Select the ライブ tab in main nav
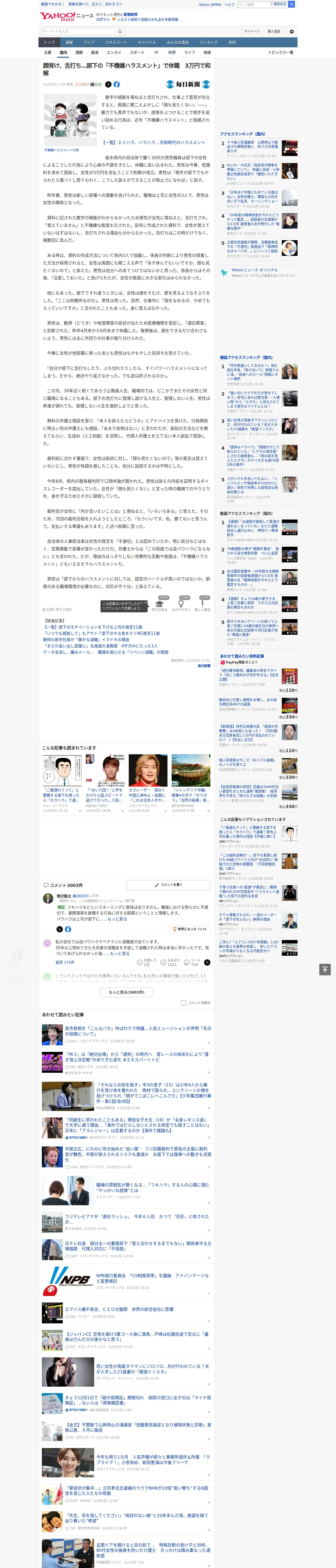The image size is (336, 1568). [89, 43]
